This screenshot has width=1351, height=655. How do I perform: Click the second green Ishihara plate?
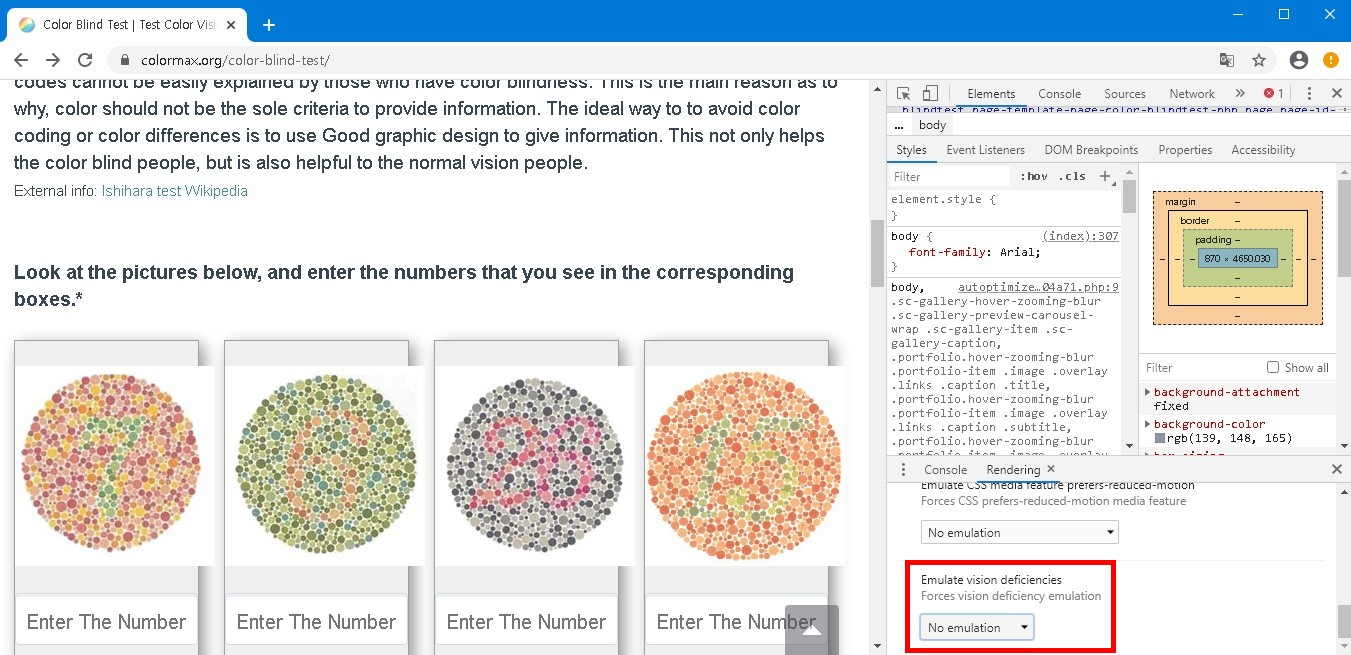pyautogui.click(x=324, y=465)
